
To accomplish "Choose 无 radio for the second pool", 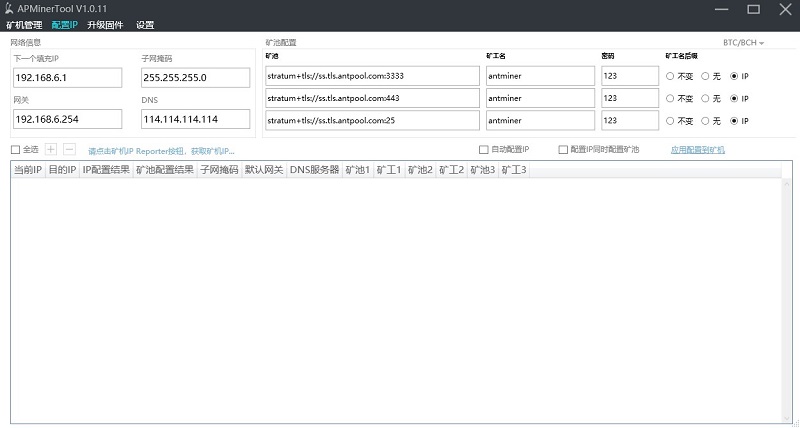I will pos(704,98).
